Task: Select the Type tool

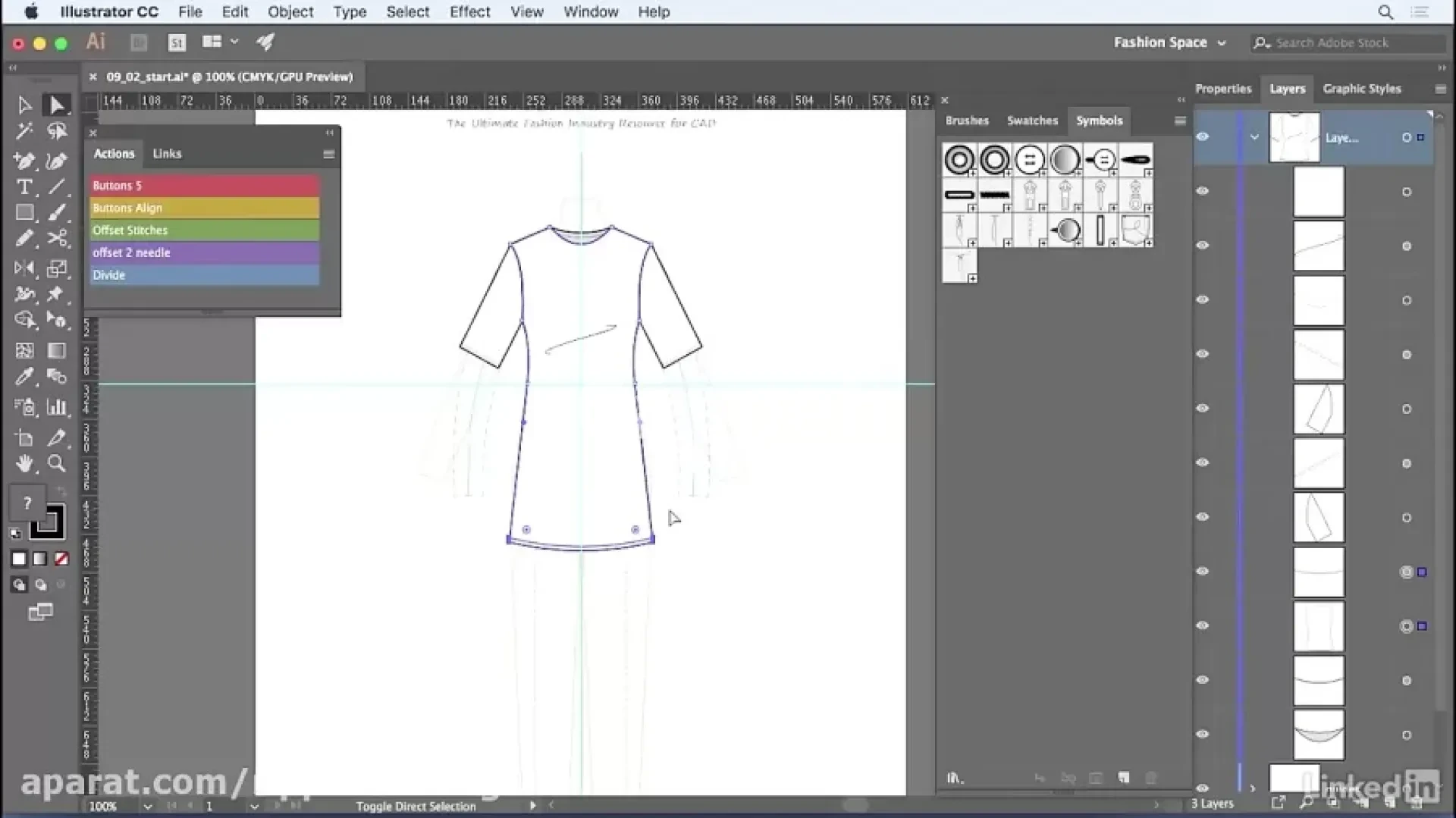Action: 24,187
